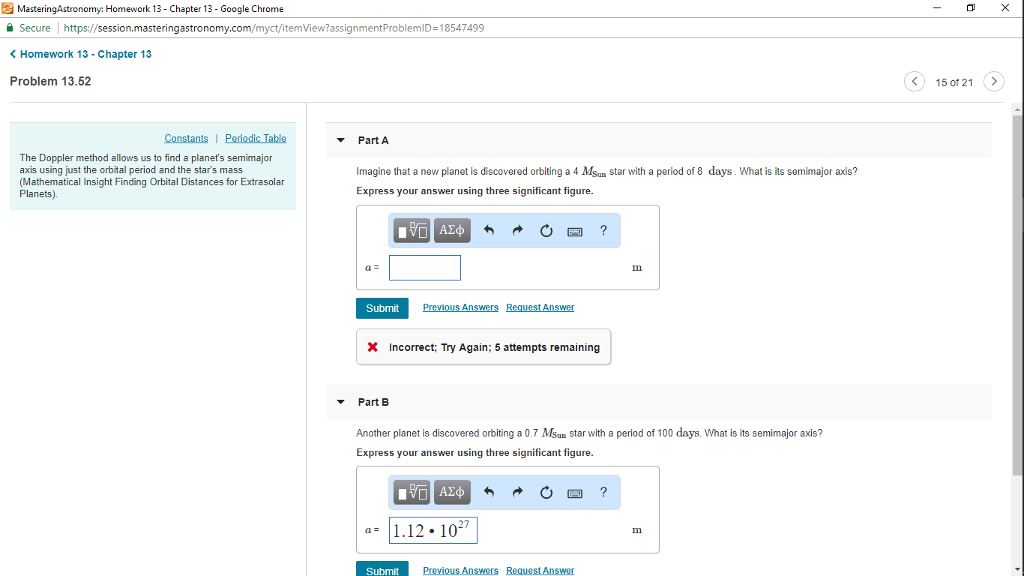1024x576 pixels.
Task: Return to Homework 13 - Chapter 13
Action: tap(80, 54)
